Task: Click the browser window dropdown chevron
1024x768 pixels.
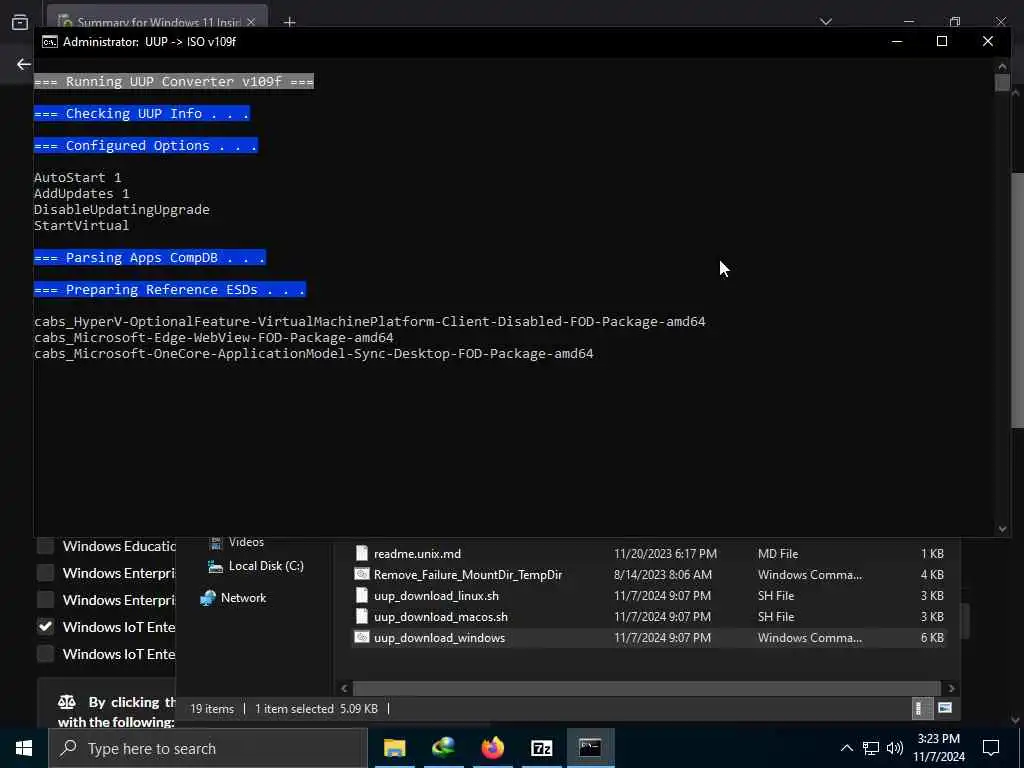Action: 825,22
